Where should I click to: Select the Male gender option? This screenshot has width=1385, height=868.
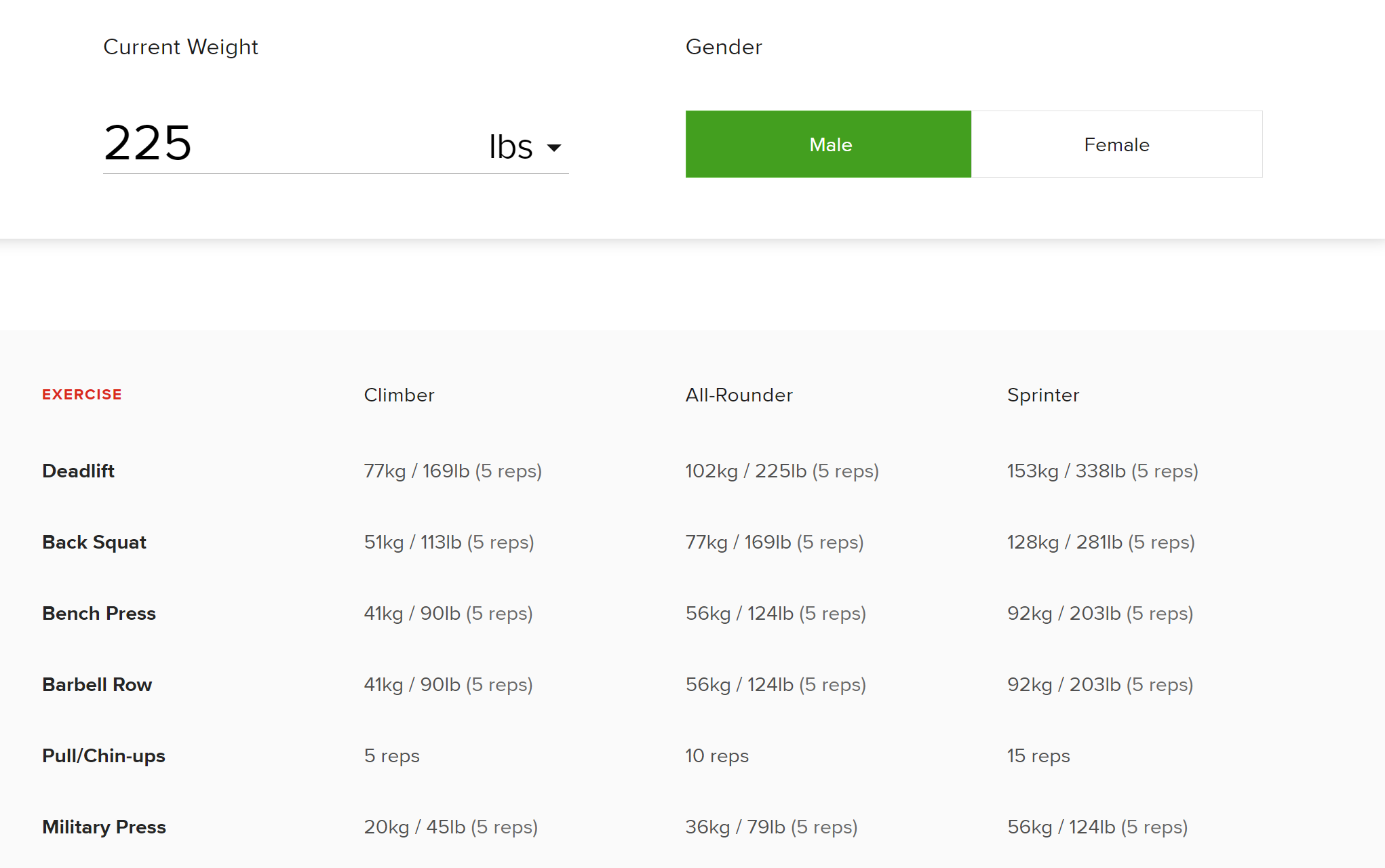tap(828, 144)
